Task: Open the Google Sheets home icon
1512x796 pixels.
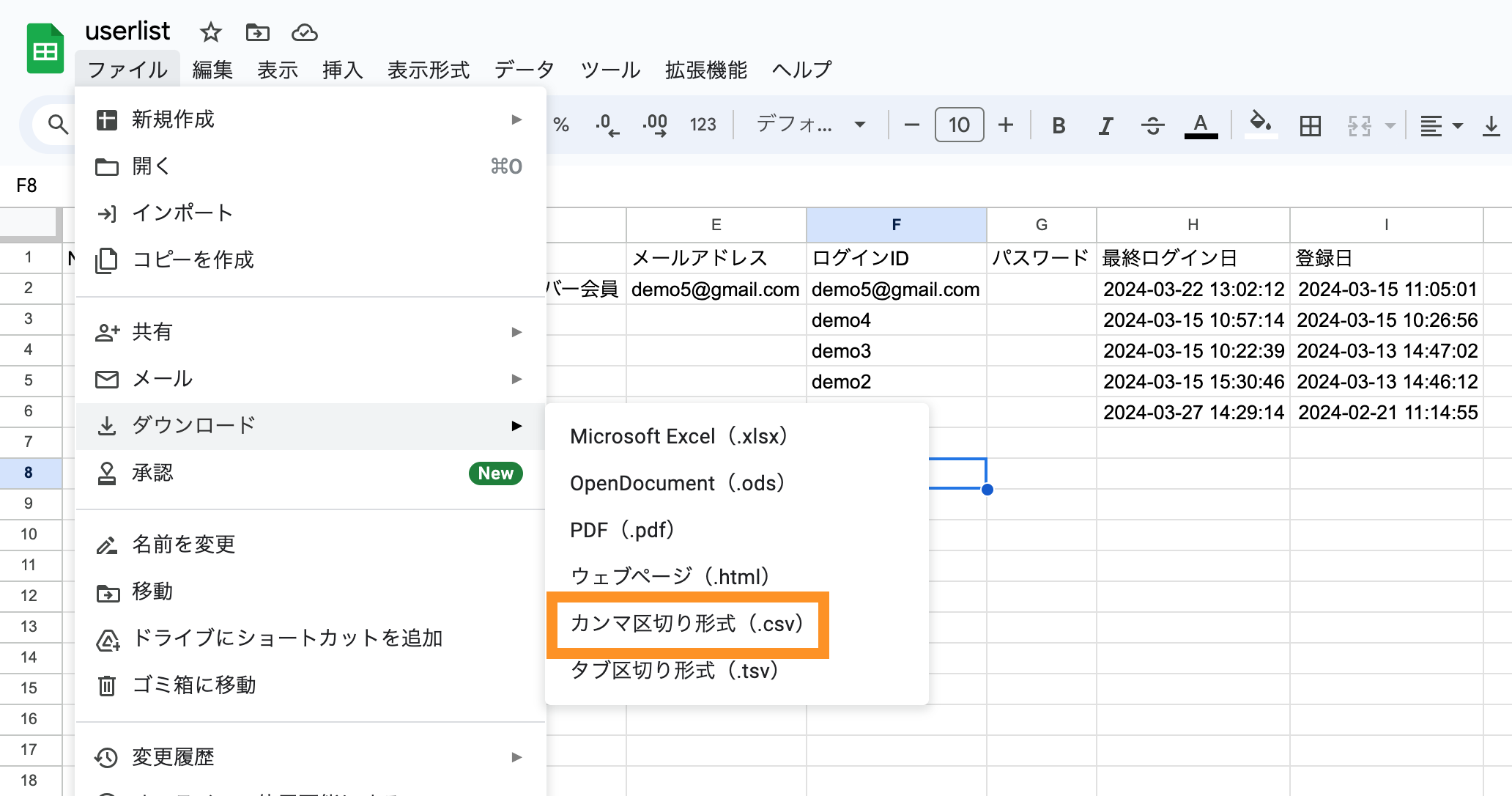Action: [45, 49]
